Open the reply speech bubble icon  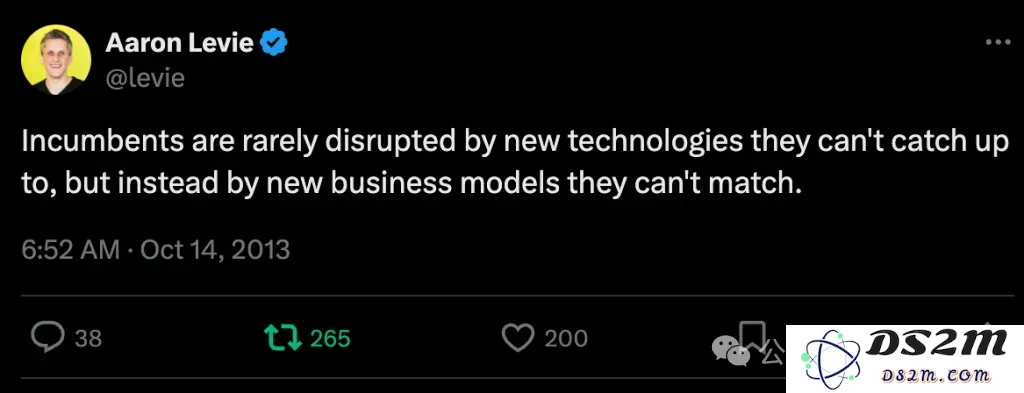(x=48, y=338)
